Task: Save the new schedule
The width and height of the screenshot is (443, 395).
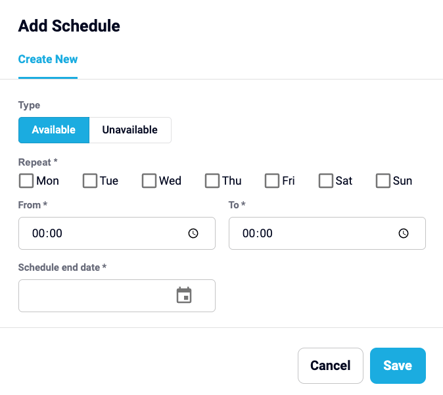Action: 398,366
